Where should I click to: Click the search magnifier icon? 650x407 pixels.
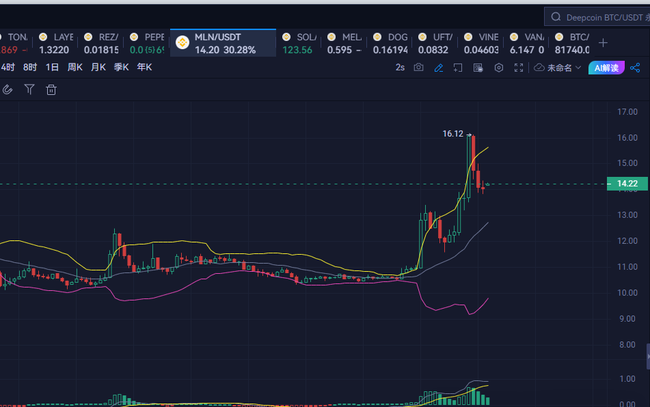coord(556,17)
